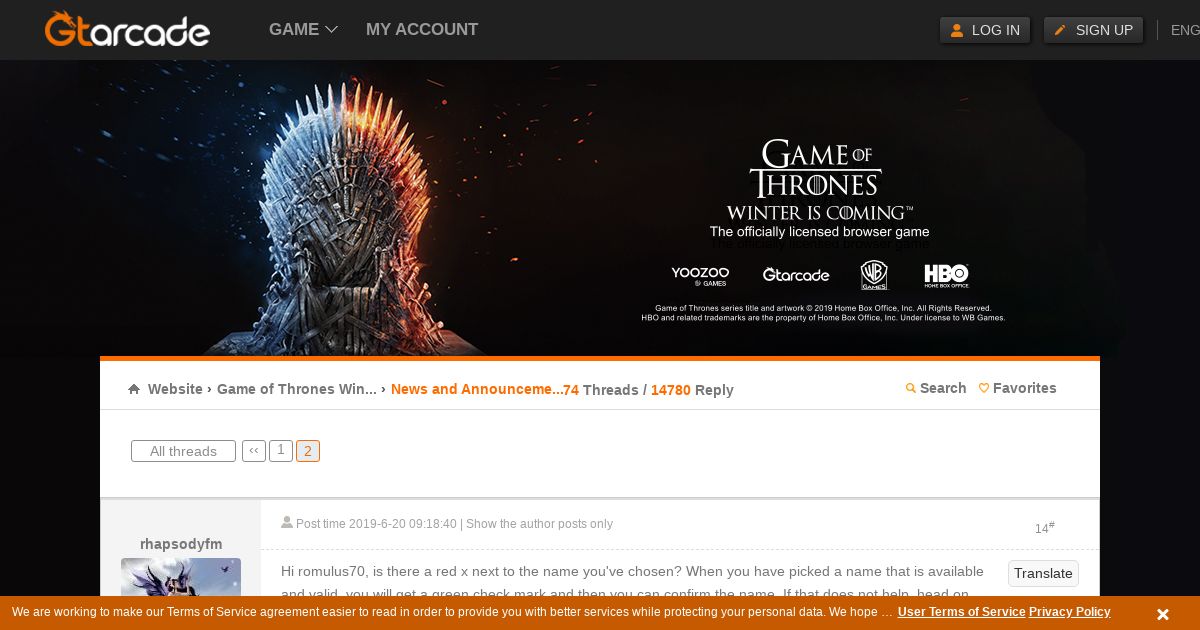Close the terms notification bar
Image resolution: width=1200 pixels, height=630 pixels.
point(1163,614)
